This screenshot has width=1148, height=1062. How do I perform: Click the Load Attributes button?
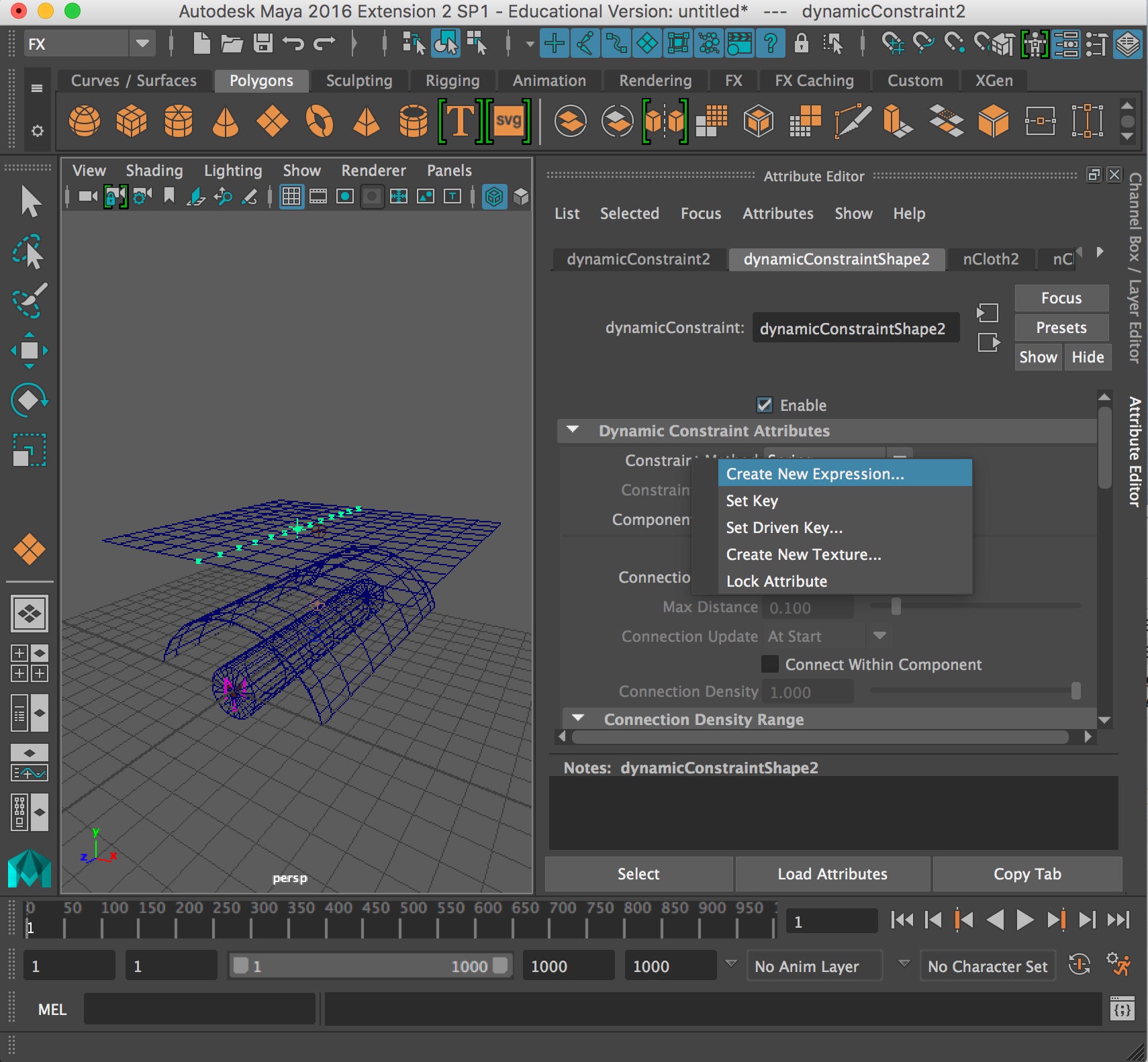(832, 874)
